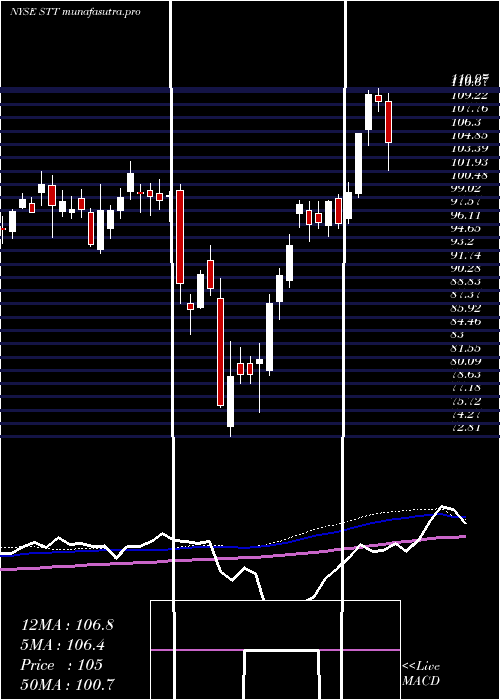The width and height of the screenshot is (500, 700).
Task: Select the 109.22 price axis label
Action: (x=469, y=95)
